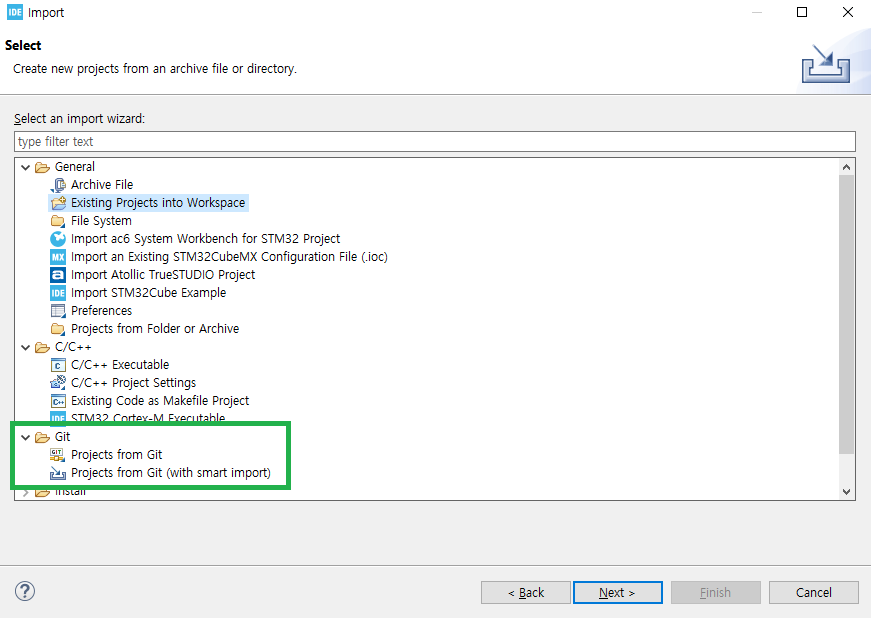Select C/C++ Executable entry

click(x=120, y=365)
